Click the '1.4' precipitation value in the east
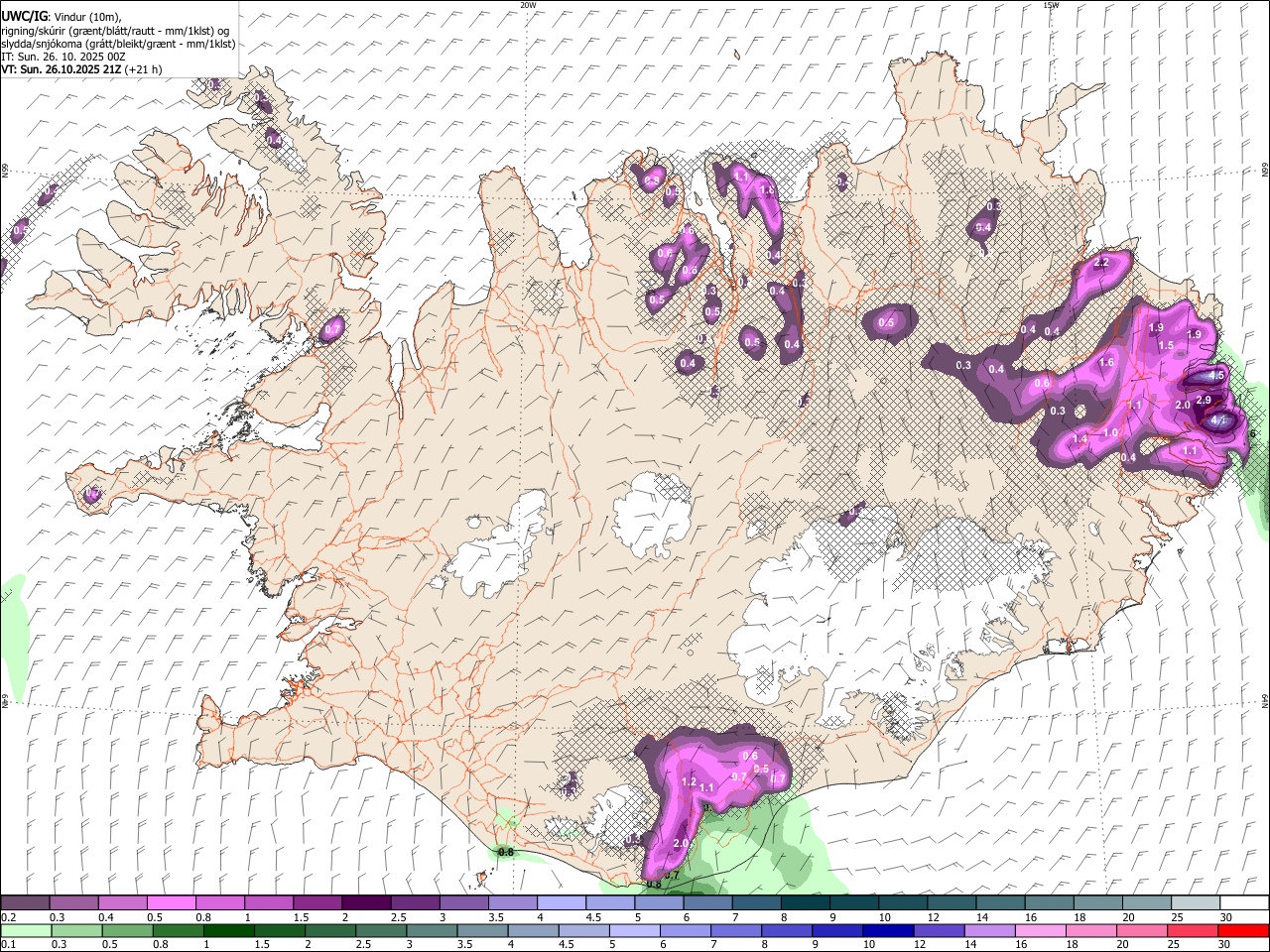Viewport: 1270px width, 952px height. 1080,439
